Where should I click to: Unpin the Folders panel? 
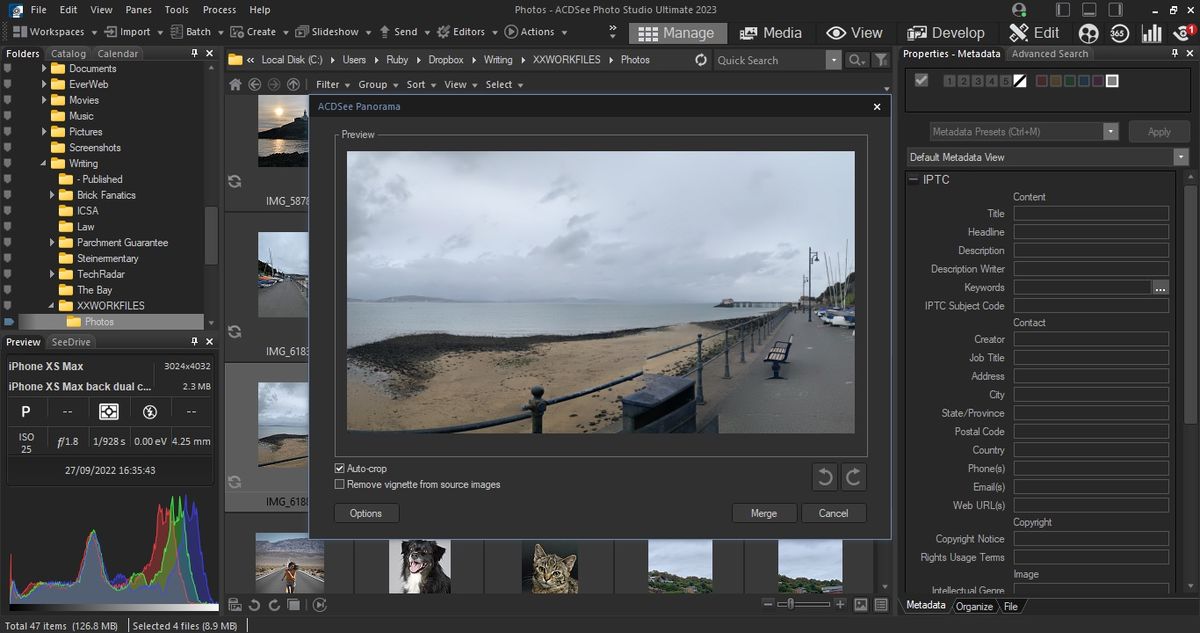(x=196, y=53)
